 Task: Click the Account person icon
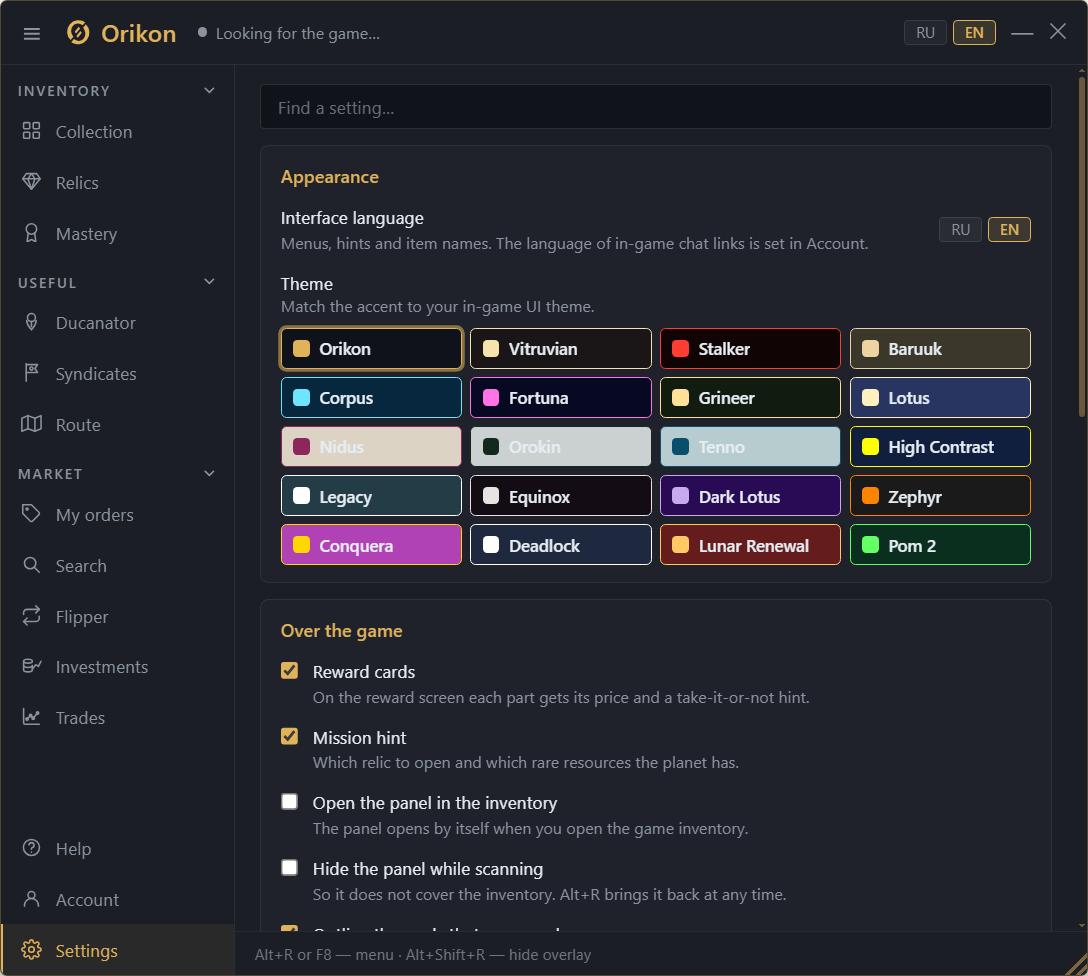31,899
